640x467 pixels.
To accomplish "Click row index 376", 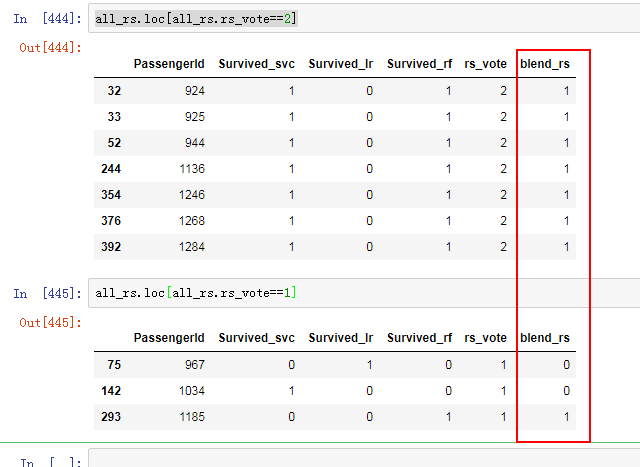I will tap(111, 221).
